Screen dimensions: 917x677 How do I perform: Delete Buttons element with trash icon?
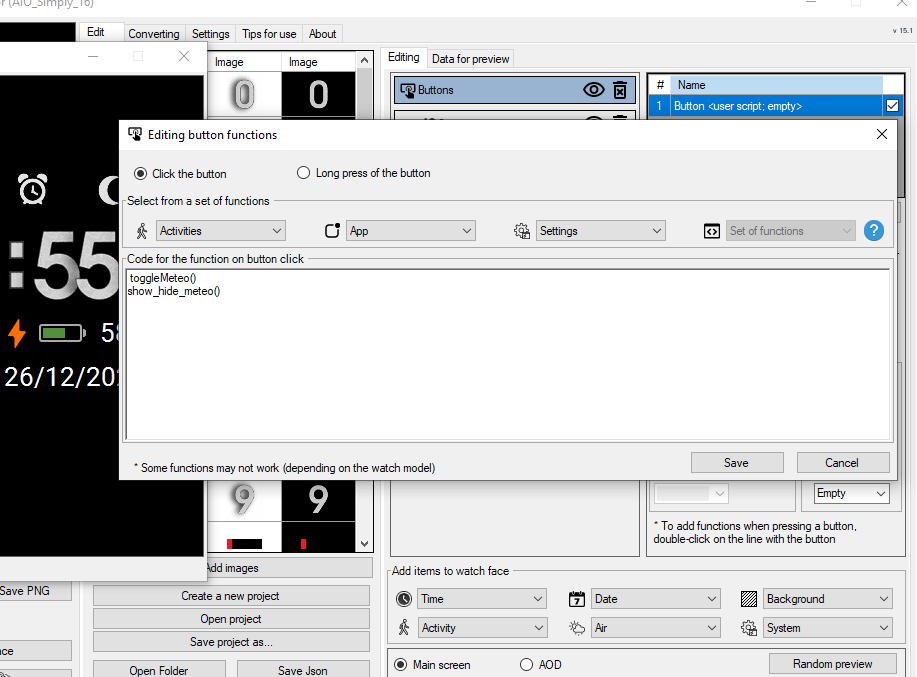click(620, 90)
